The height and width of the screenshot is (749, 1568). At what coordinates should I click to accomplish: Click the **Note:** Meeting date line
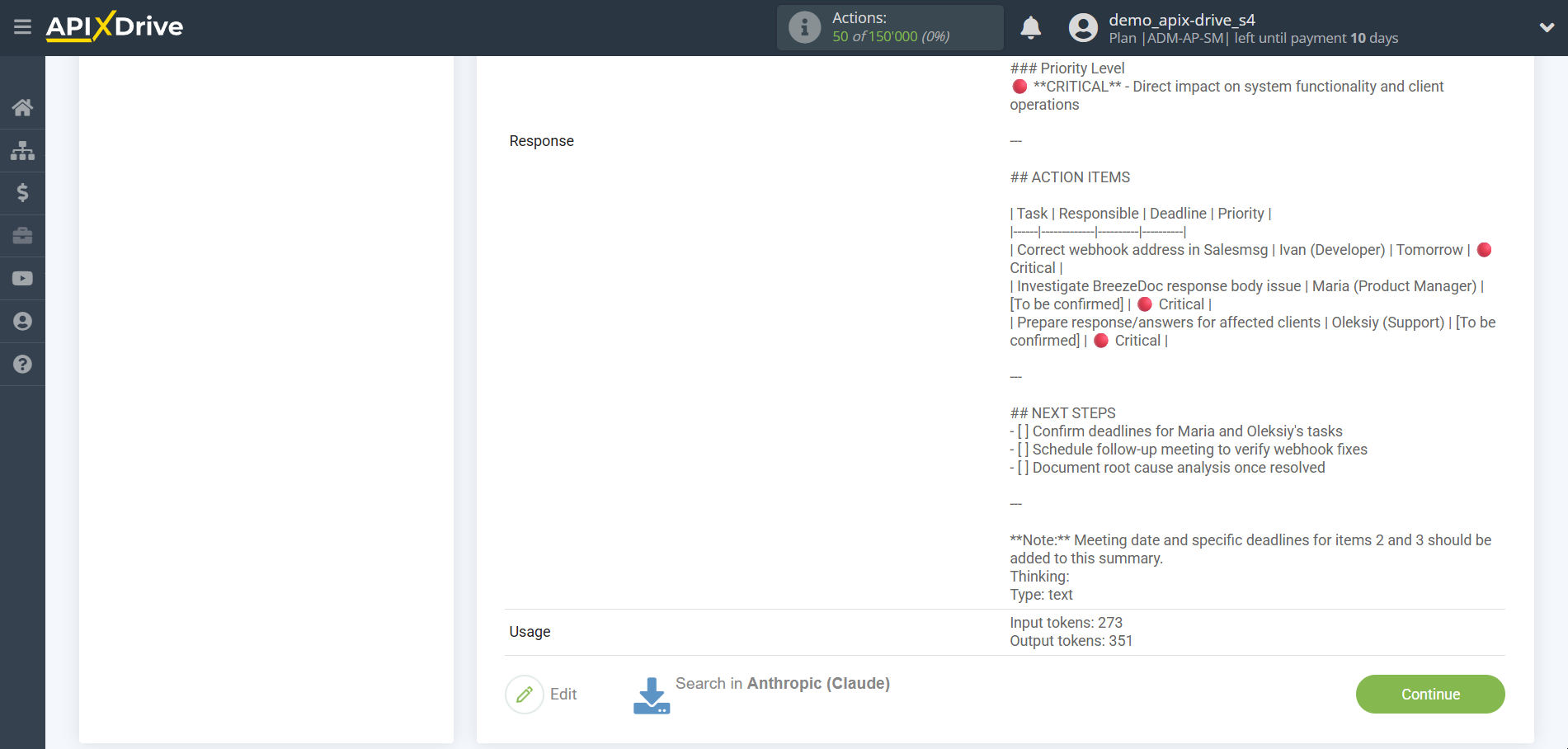[1250, 549]
